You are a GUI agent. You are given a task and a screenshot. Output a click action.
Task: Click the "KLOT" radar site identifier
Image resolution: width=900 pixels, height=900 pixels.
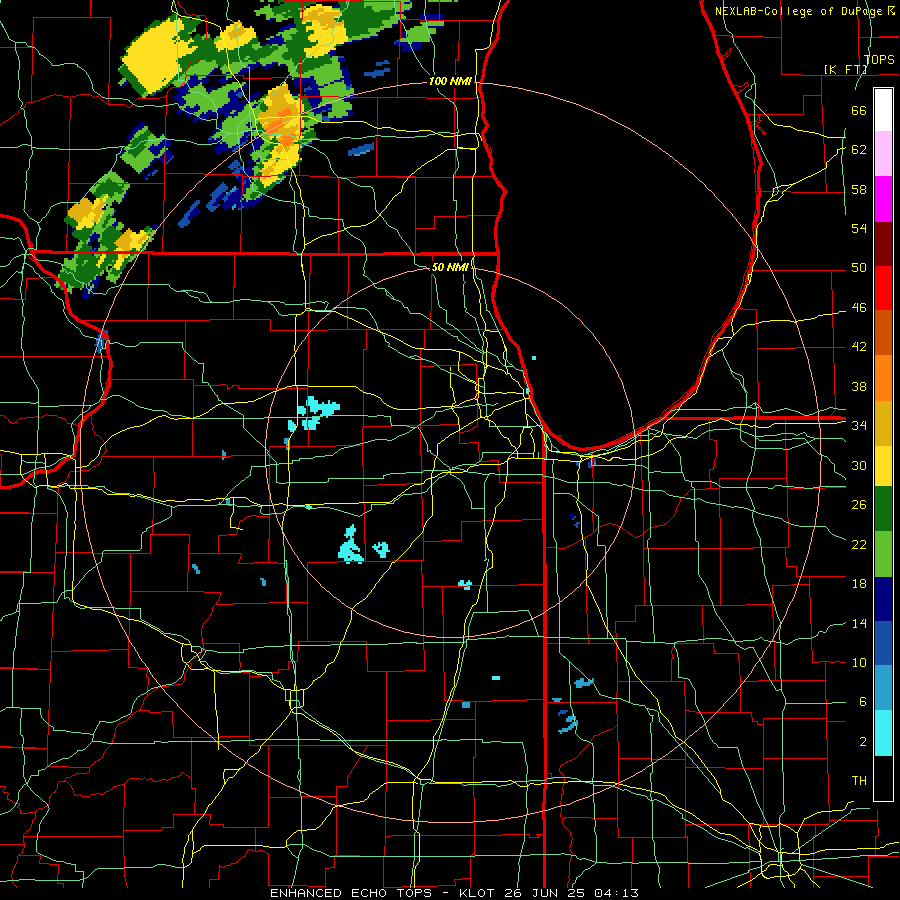click(x=478, y=893)
